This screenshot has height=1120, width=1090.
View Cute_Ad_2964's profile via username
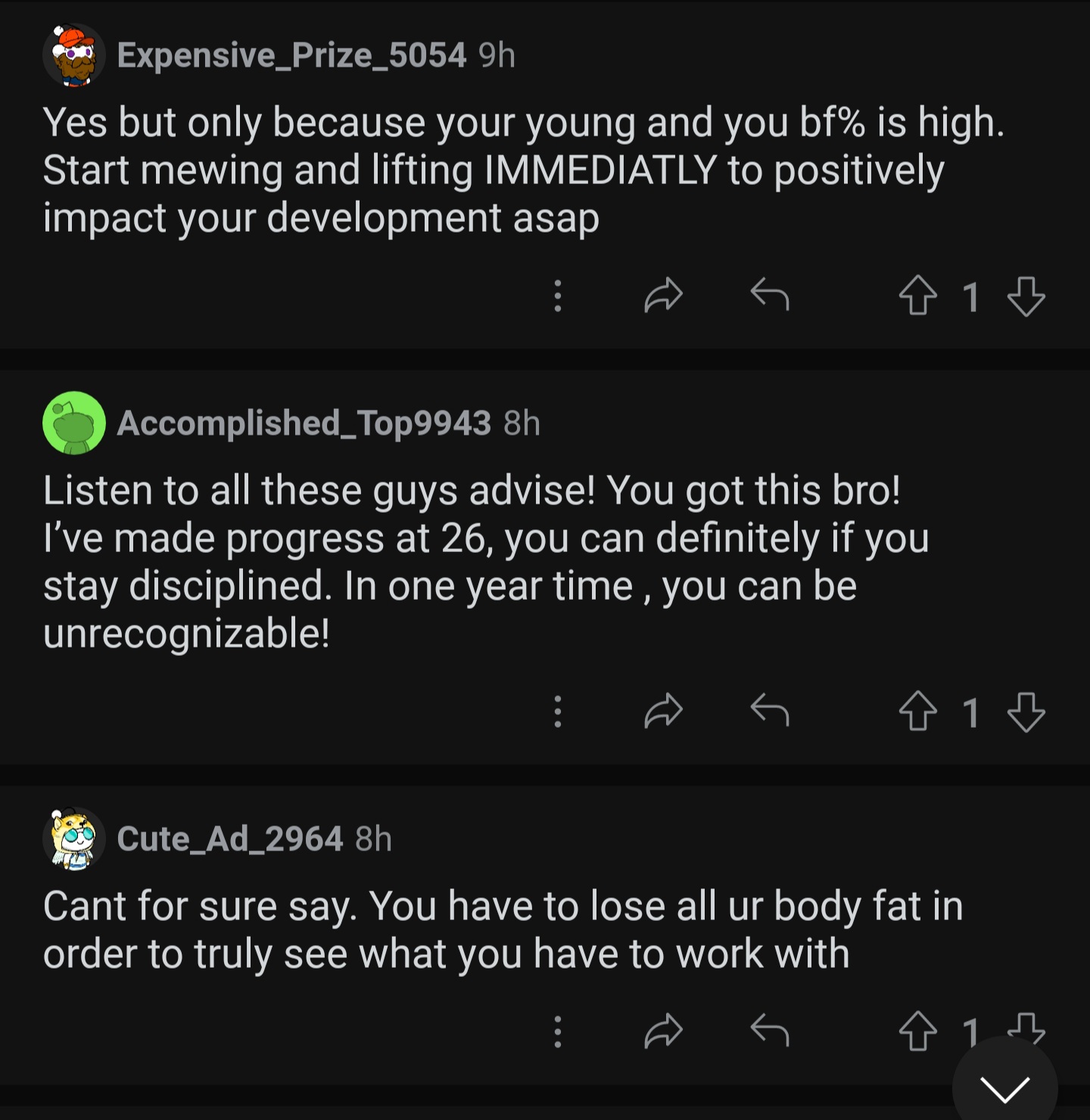(x=230, y=838)
